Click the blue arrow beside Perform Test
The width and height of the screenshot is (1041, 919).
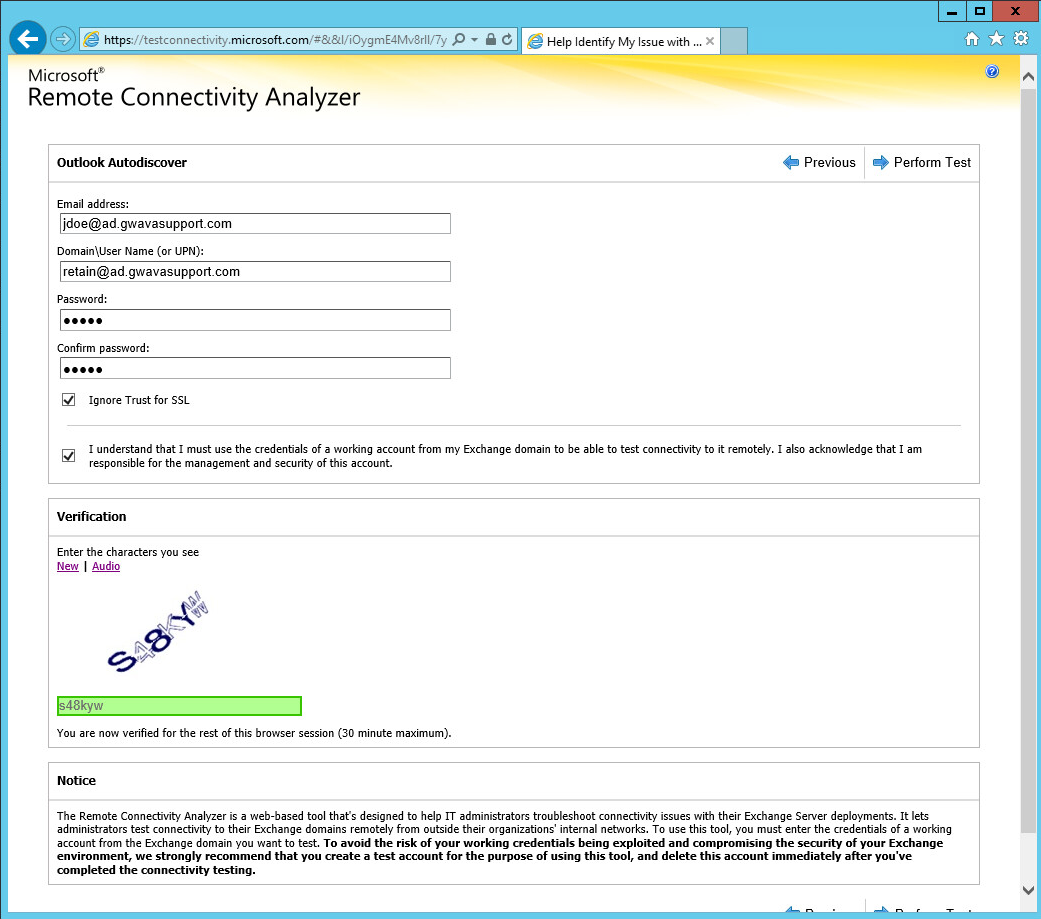coord(881,162)
